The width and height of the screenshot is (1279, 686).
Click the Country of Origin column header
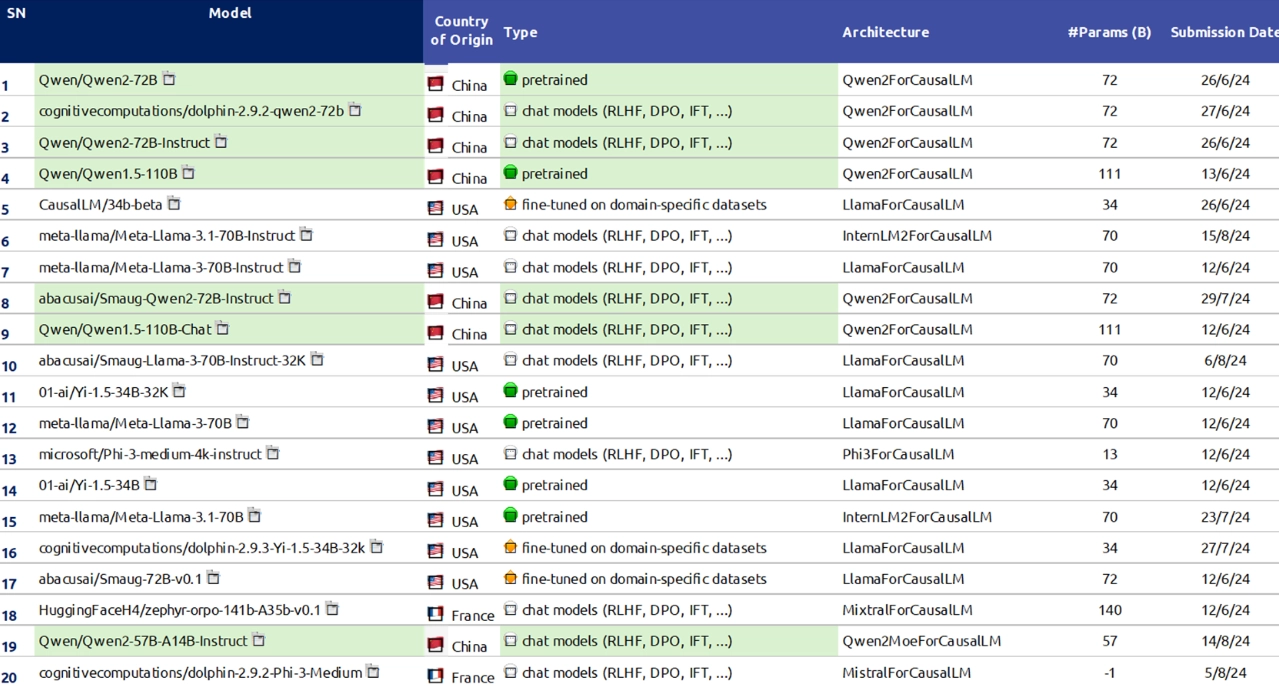(461, 31)
